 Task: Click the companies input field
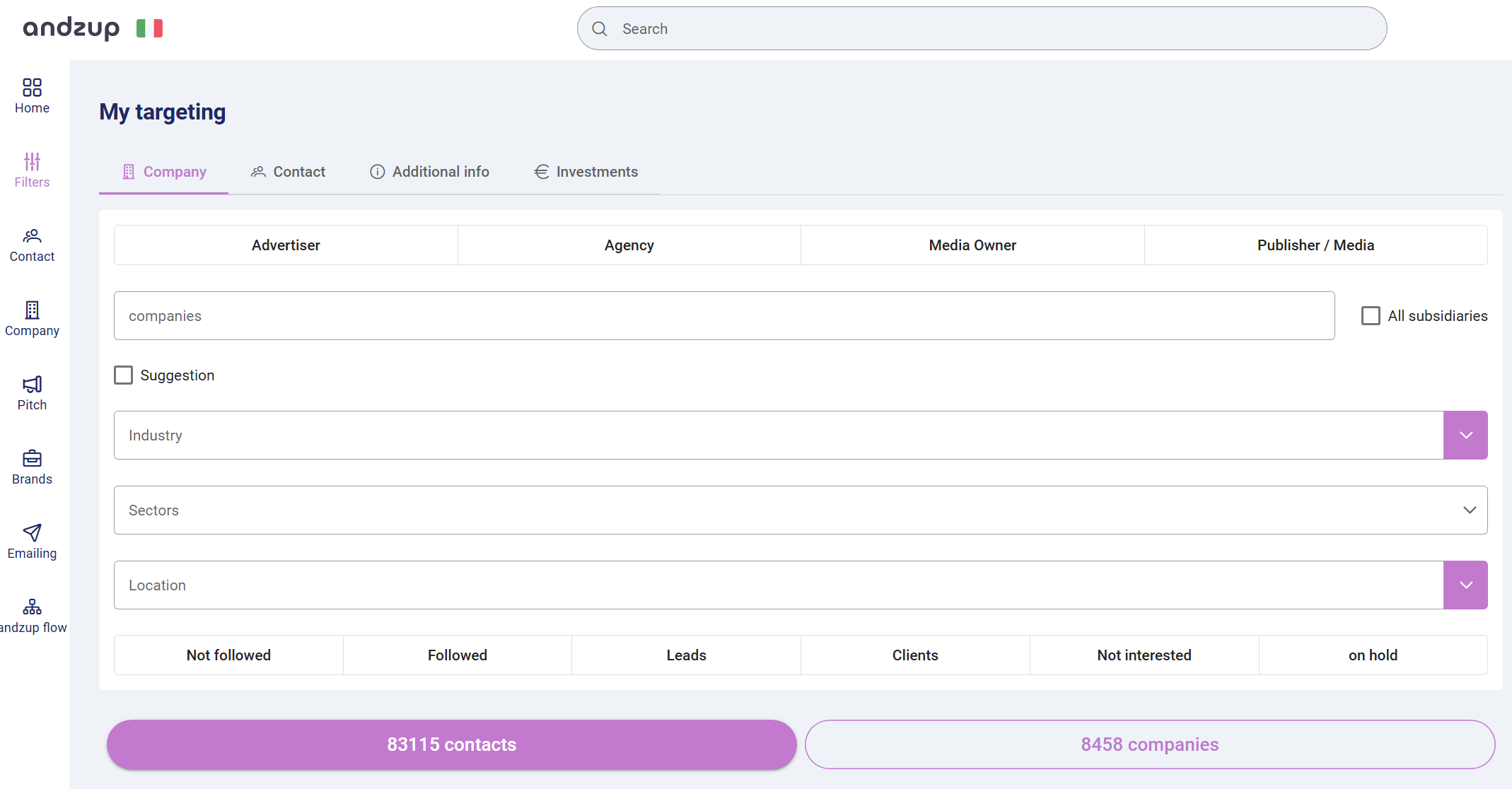pos(723,315)
